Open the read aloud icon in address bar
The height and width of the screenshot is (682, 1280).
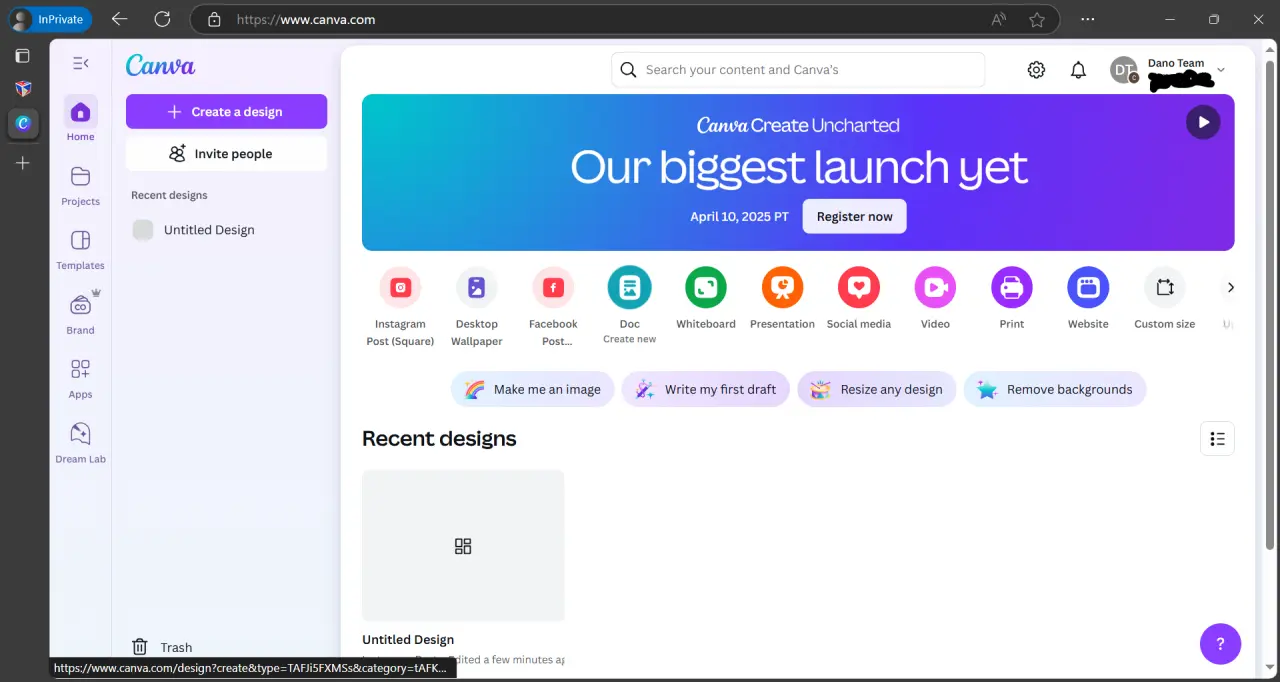[x=998, y=19]
